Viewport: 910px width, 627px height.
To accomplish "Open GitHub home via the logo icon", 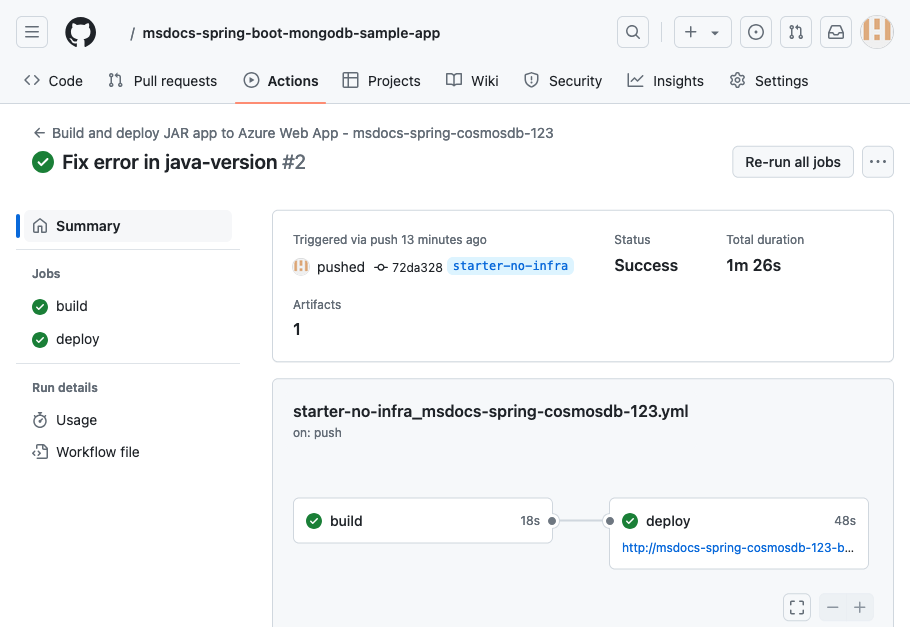I will [x=80, y=31].
